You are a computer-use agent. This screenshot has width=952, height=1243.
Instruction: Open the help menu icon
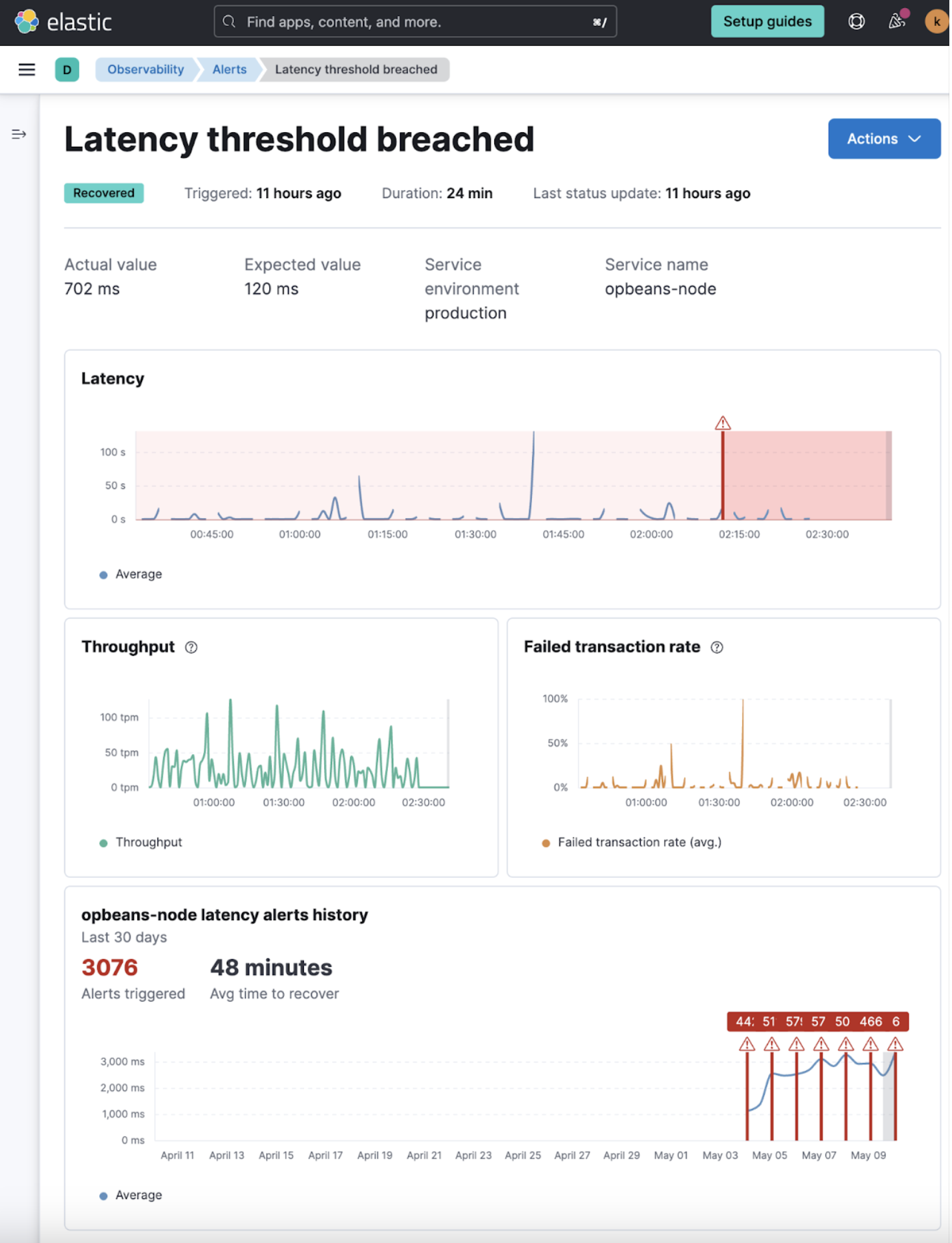(857, 22)
